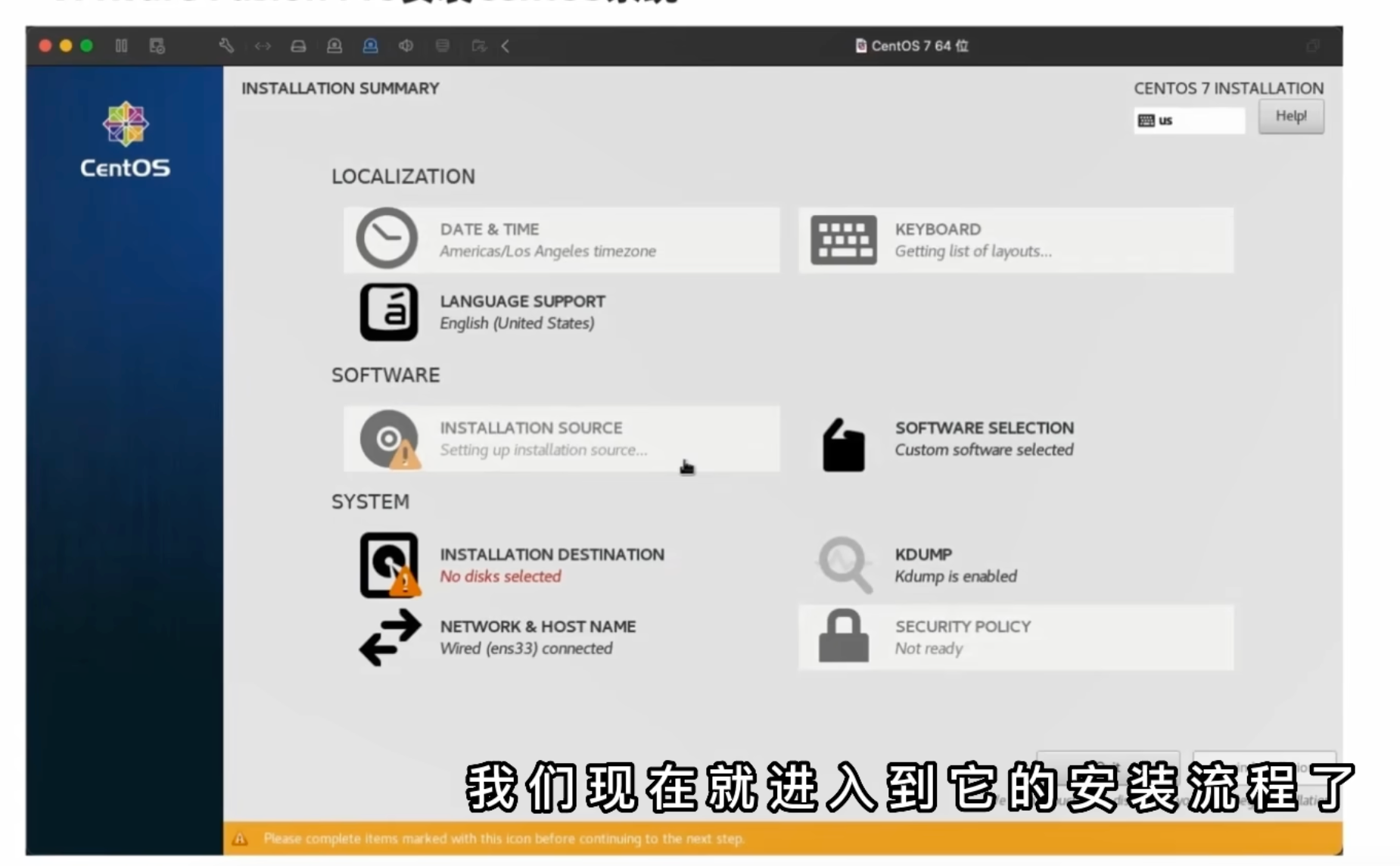The height and width of the screenshot is (866, 1400).
Task: Open Network & Host Name settings
Action: pyautogui.click(x=562, y=637)
